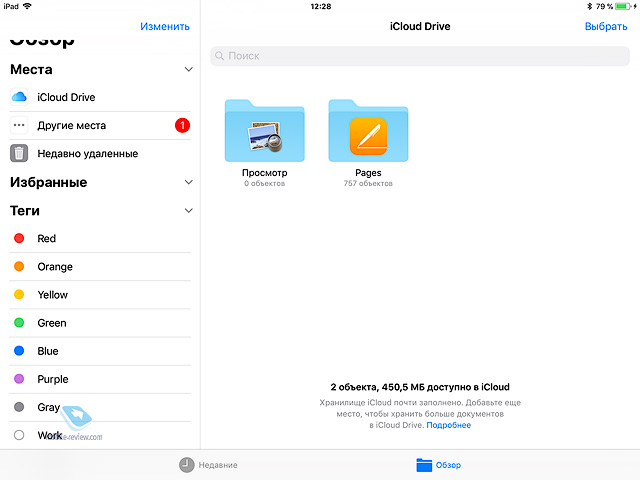Filter by the Green tag label
The image size is (640, 480).
pos(52,323)
